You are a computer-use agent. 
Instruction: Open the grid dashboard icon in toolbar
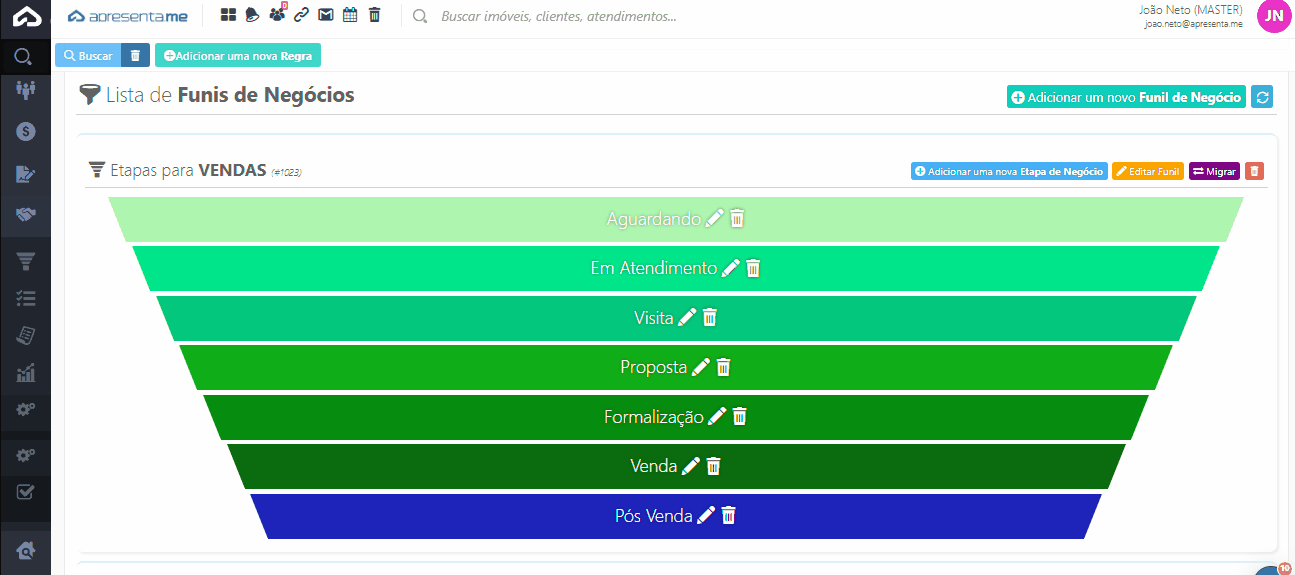point(228,15)
